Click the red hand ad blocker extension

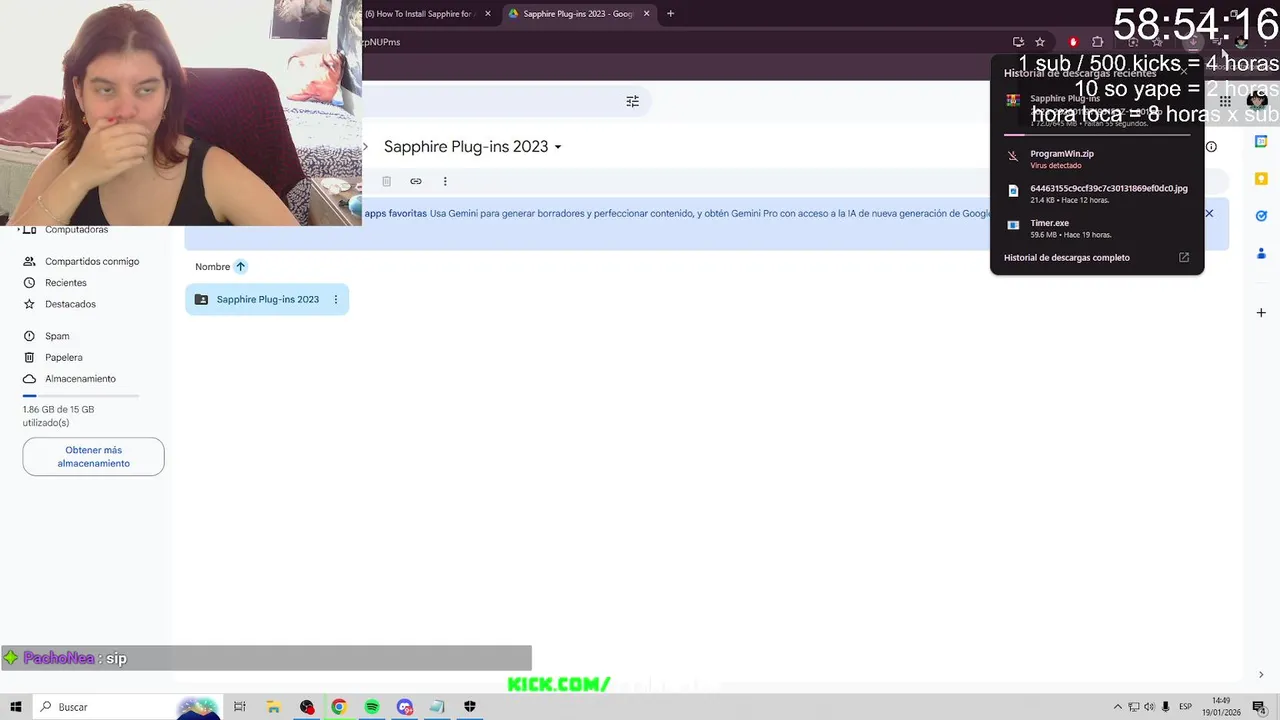point(1073,42)
